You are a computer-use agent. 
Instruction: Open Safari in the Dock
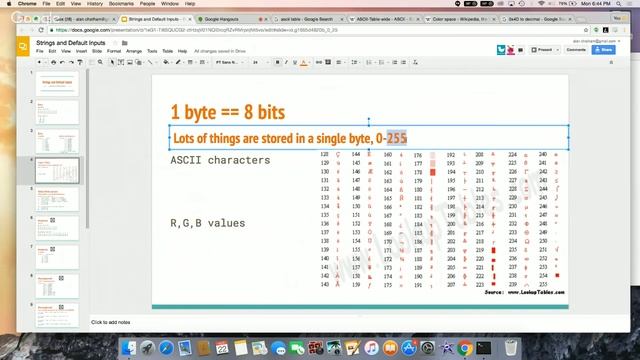(166, 348)
